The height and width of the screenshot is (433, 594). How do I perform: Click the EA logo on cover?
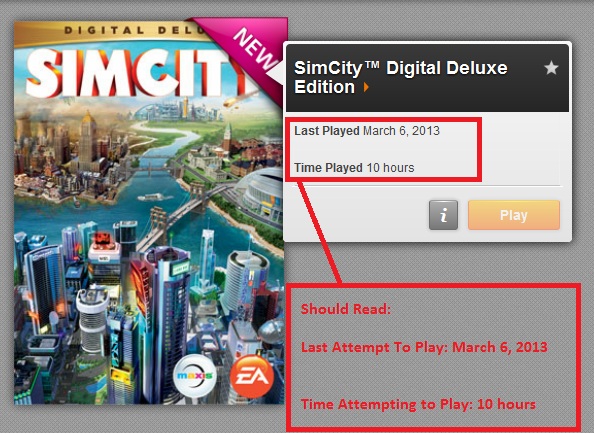252,376
